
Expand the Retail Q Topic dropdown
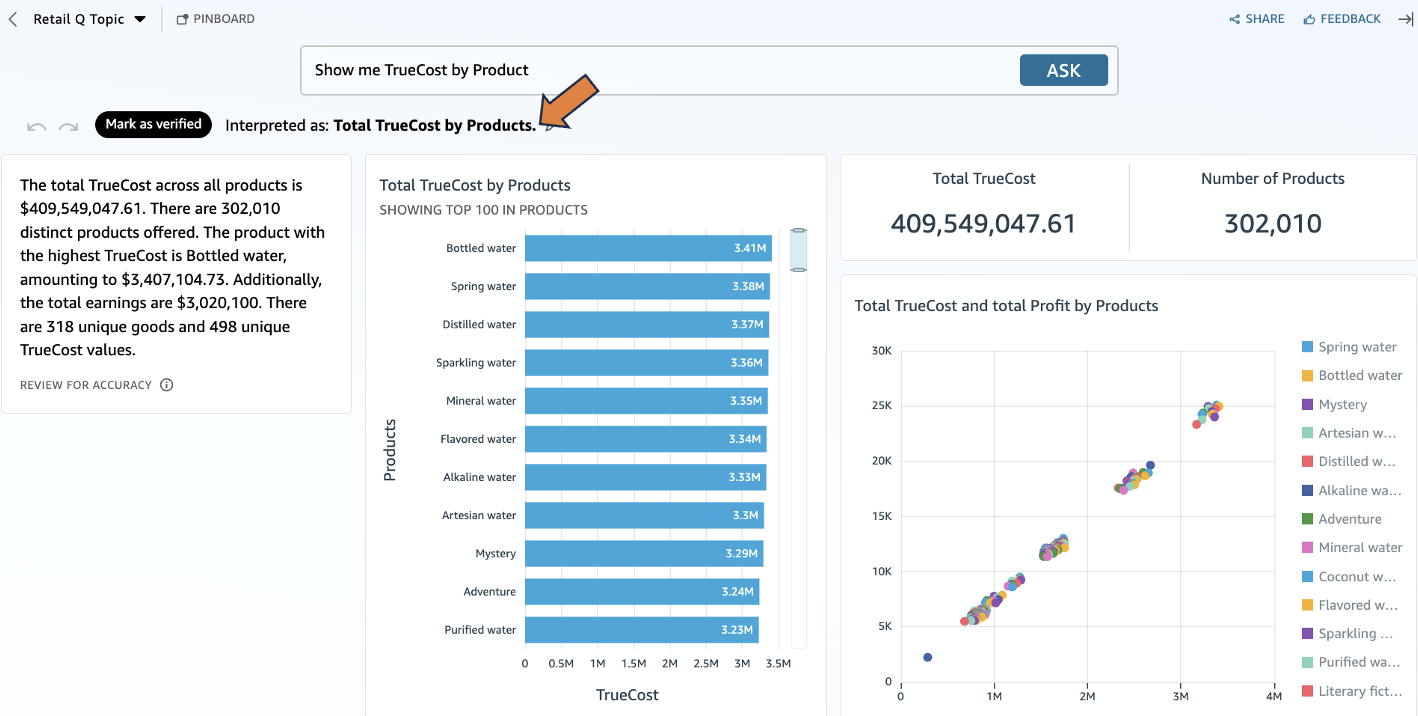tap(140, 19)
